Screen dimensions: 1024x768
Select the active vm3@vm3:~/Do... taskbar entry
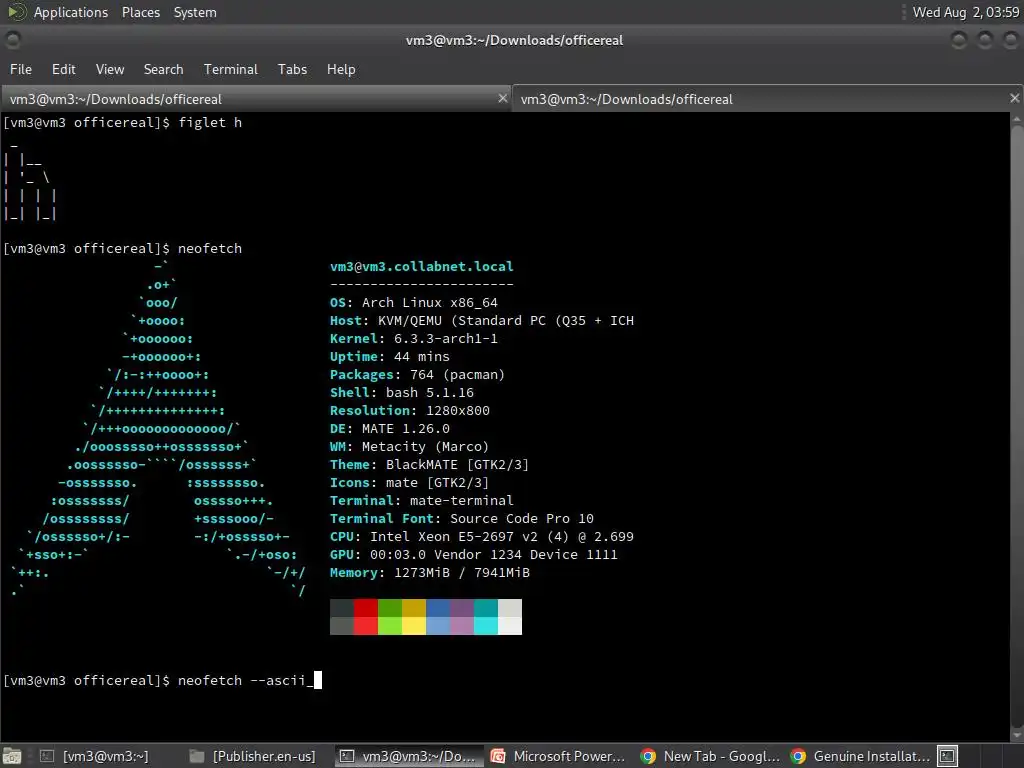pyautogui.click(x=409, y=756)
